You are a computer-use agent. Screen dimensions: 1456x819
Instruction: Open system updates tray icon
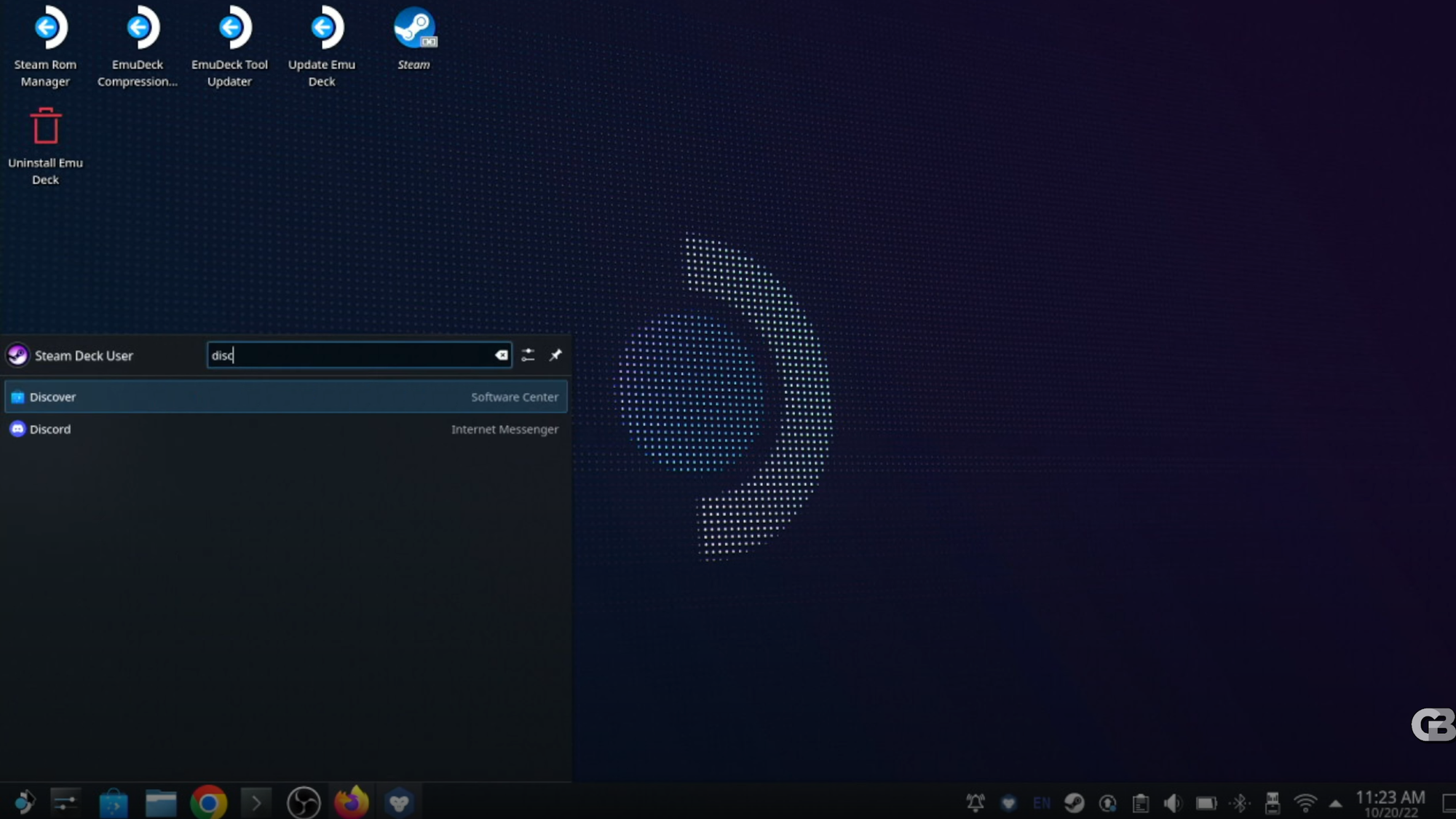[x=1107, y=803]
